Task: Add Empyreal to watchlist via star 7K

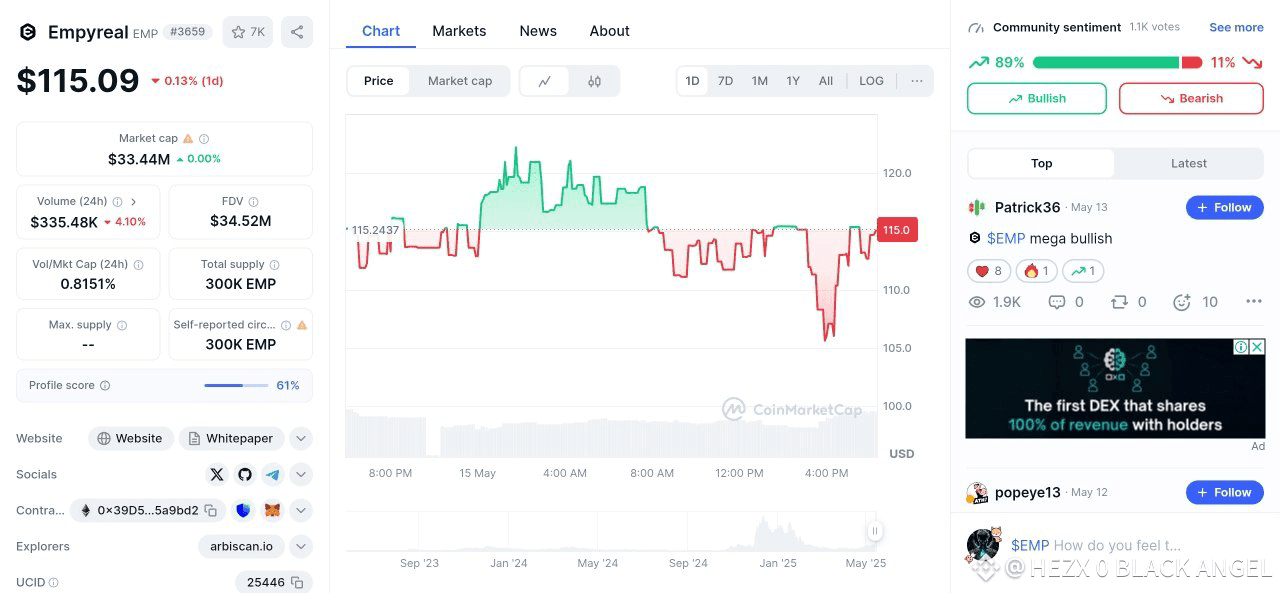Action: (x=248, y=32)
